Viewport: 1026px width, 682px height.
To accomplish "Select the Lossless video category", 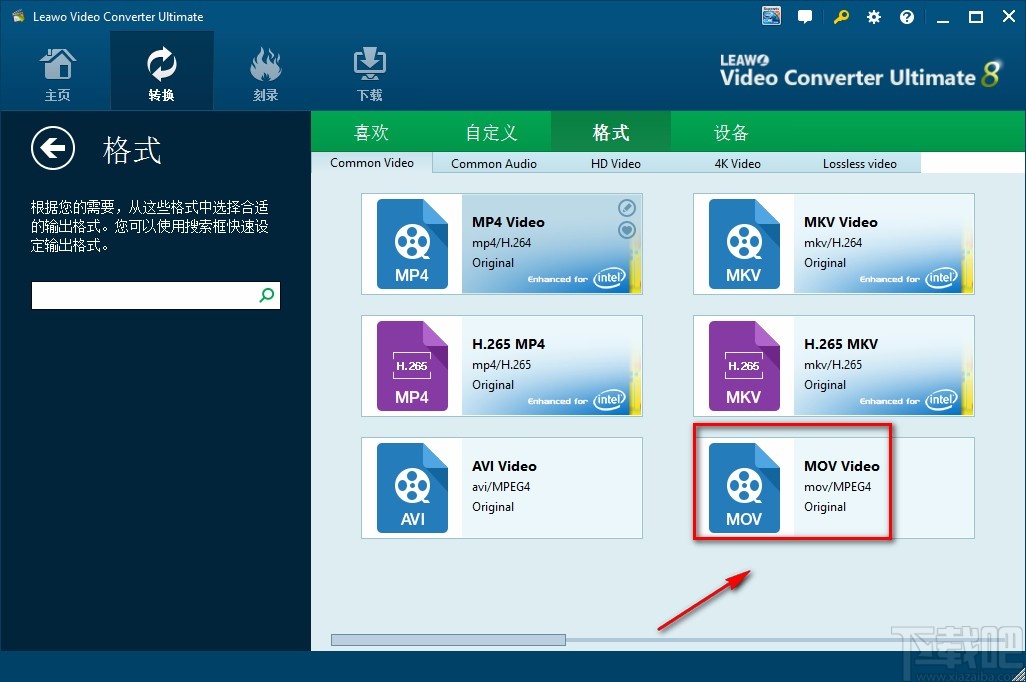I will 859,163.
